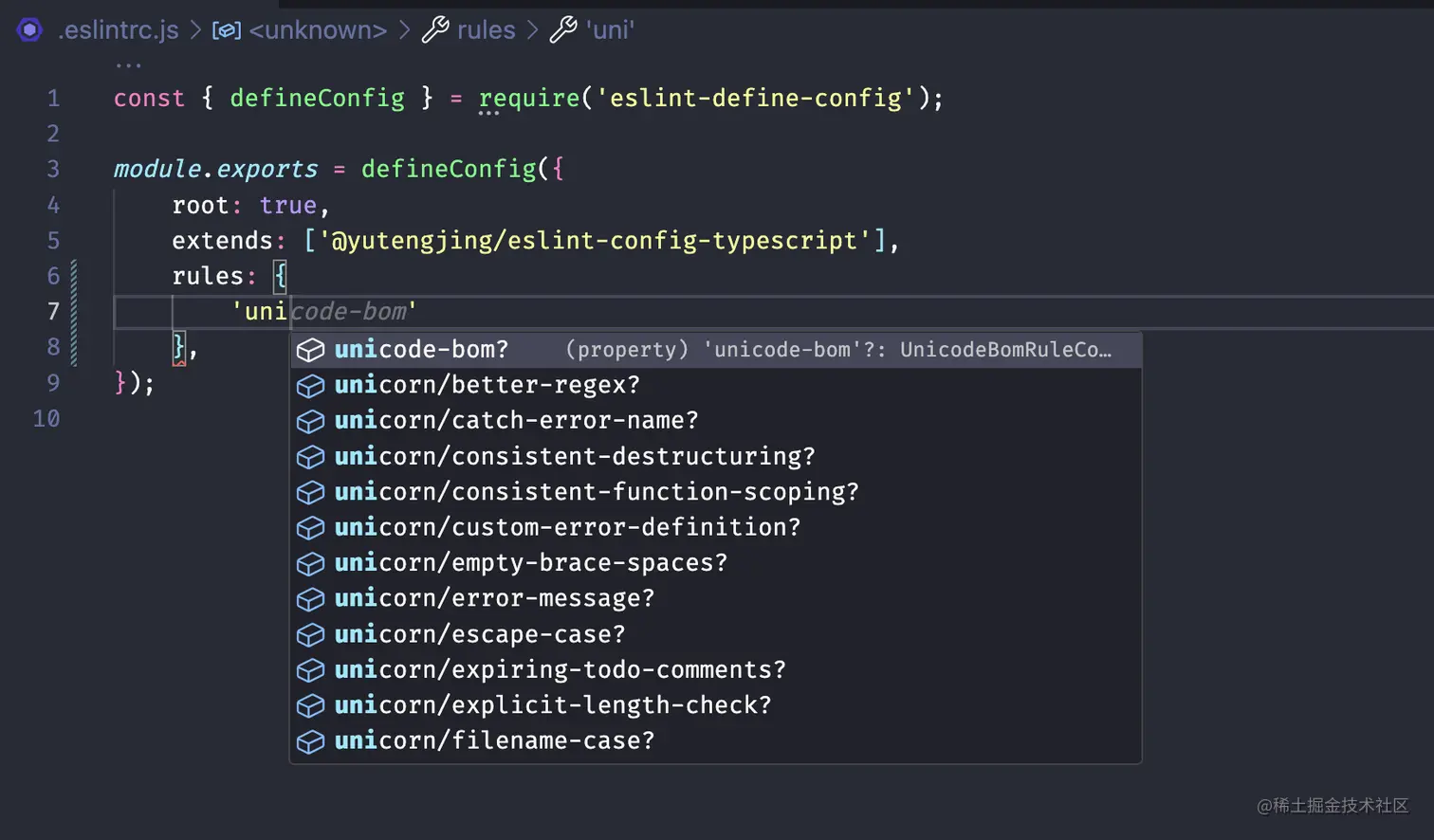
Task: Open the <unknown> breadcrumb dropdown
Action: coord(318,29)
